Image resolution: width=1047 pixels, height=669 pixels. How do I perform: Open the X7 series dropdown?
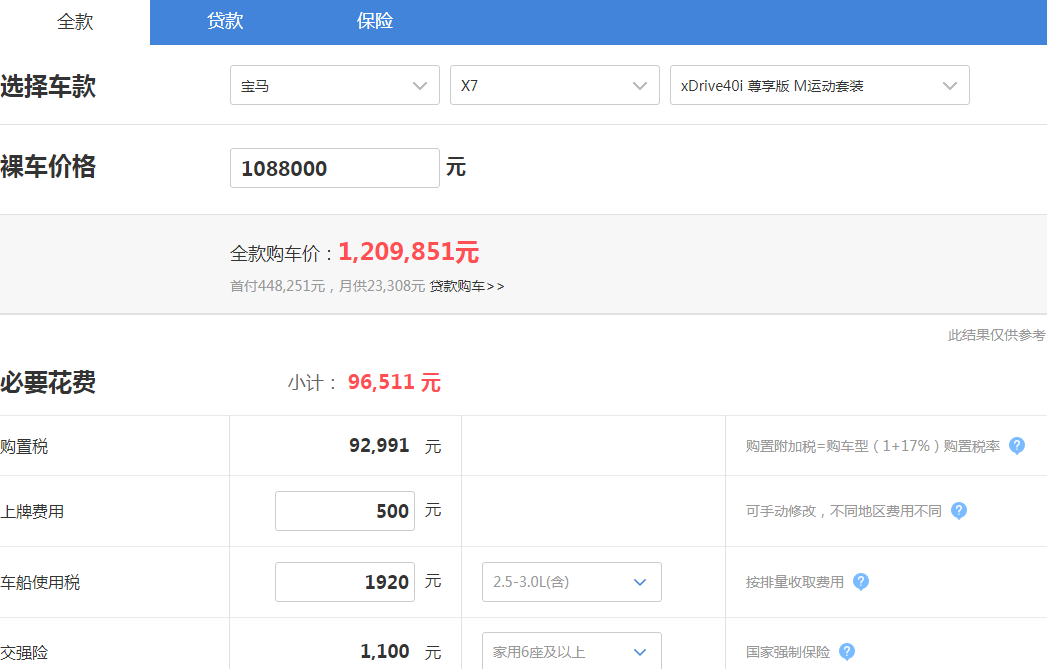[554, 85]
